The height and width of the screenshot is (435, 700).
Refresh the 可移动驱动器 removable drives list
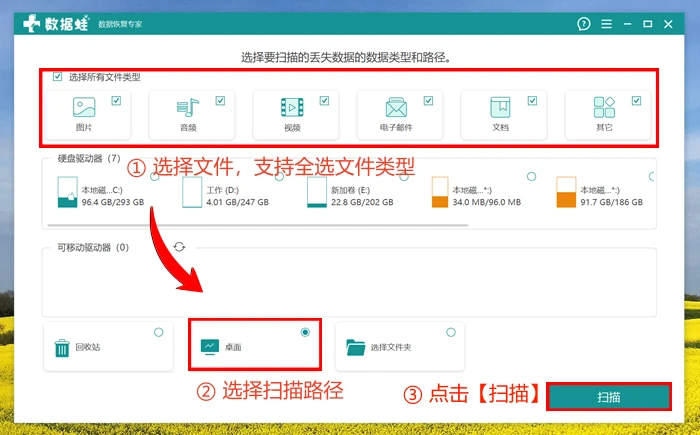pos(180,246)
